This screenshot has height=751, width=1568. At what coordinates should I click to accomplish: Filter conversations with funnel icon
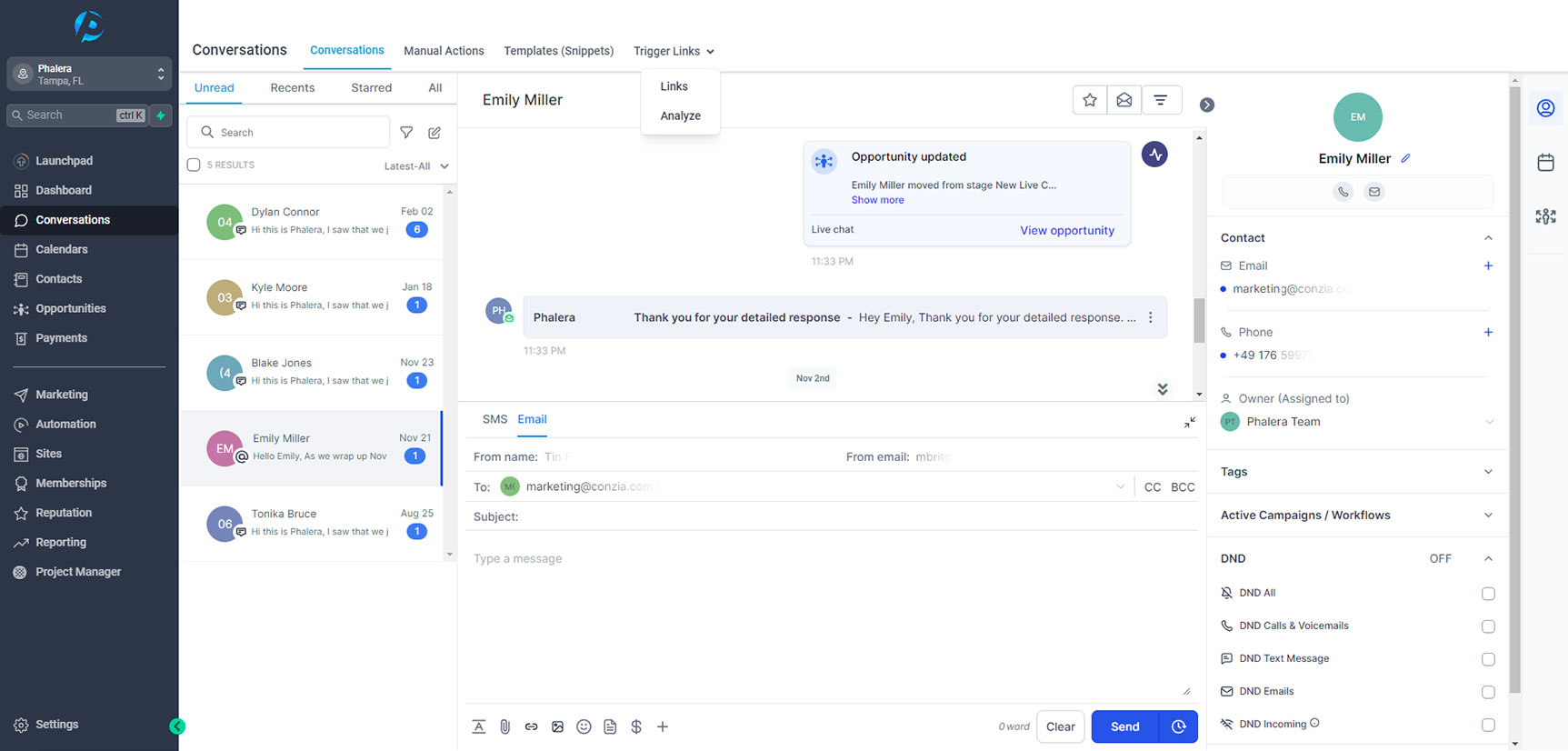pos(406,133)
